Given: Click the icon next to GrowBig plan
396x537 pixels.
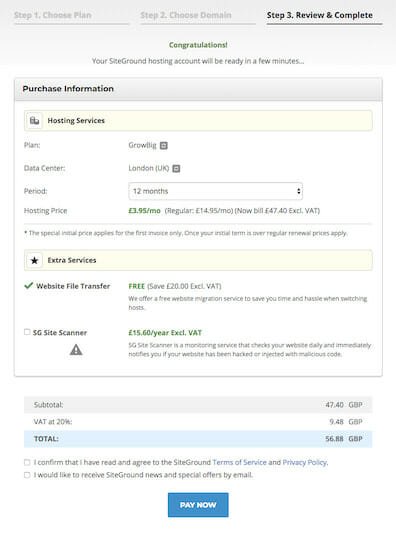Looking at the screenshot, I should click(x=164, y=146).
